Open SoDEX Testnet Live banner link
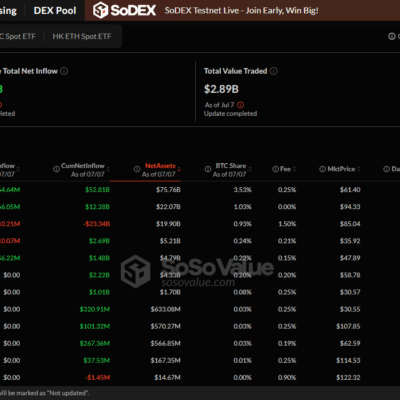 pyautogui.click(x=241, y=11)
